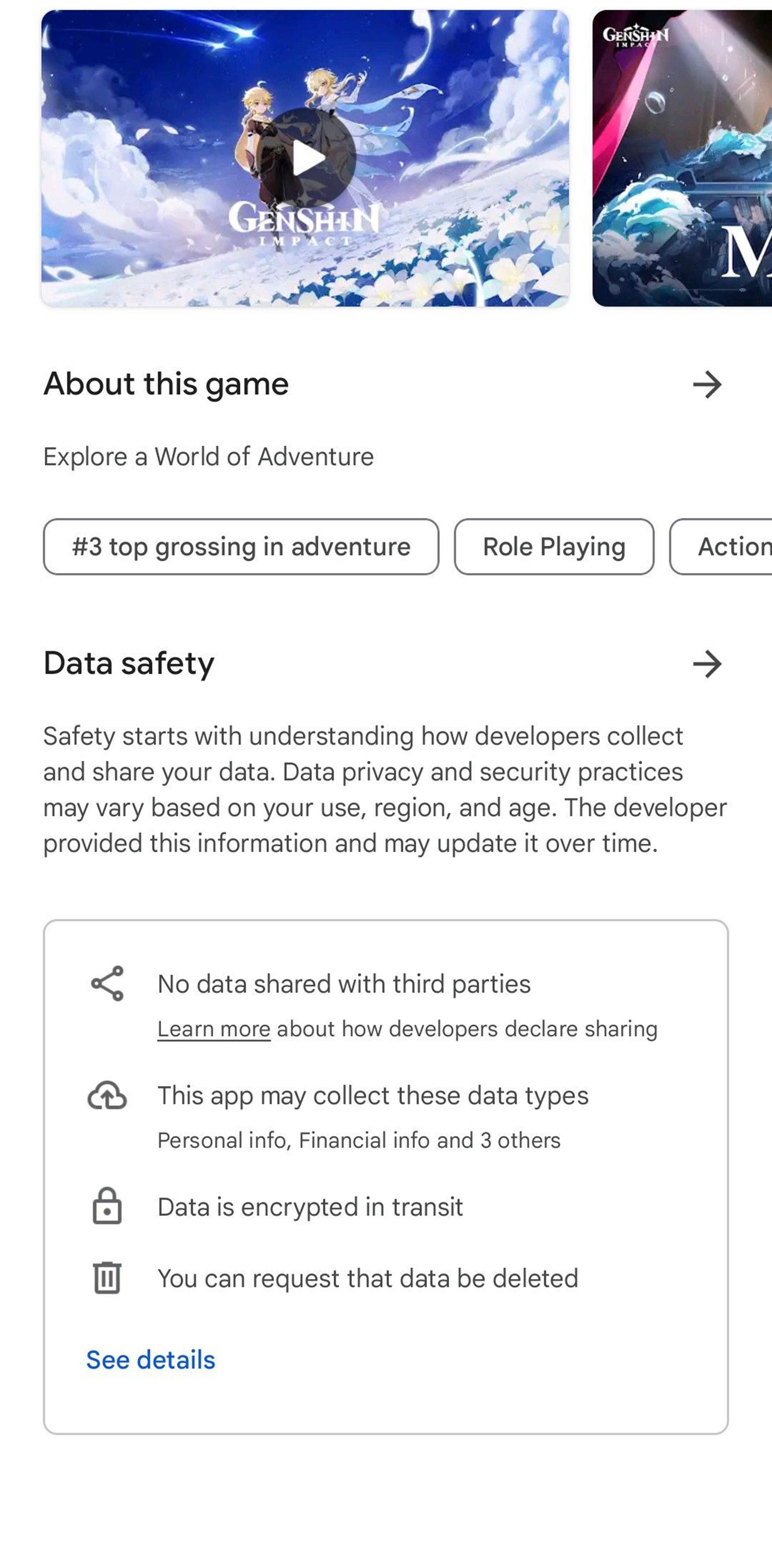
Task: Select the Action tag chip
Action: (721, 547)
